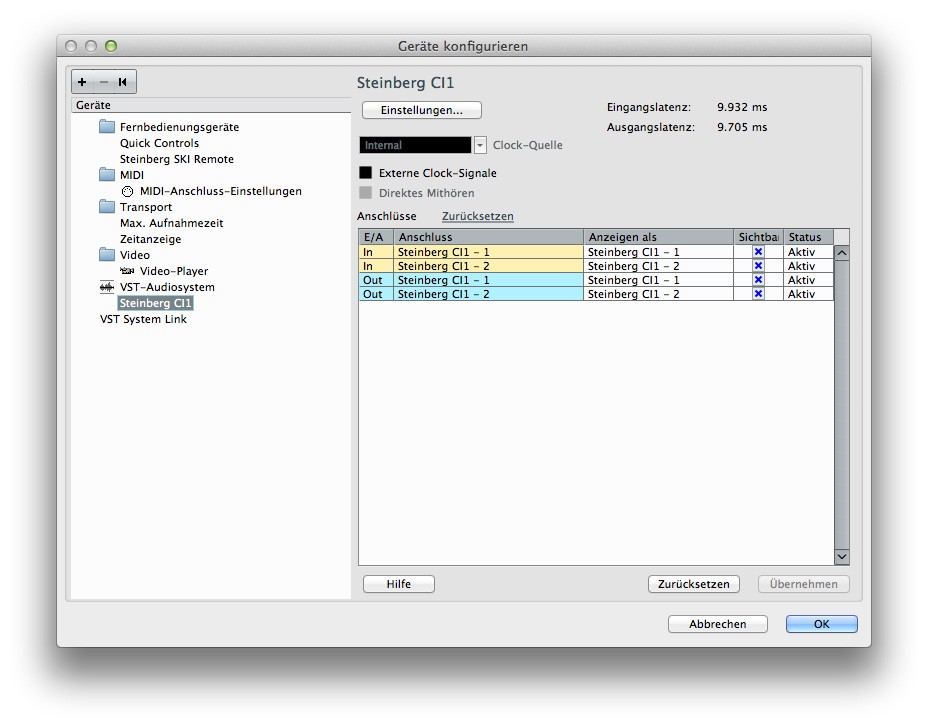This screenshot has width=928, height=726.
Task: Click the Anzeigen als column header
Action: tap(658, 237)
